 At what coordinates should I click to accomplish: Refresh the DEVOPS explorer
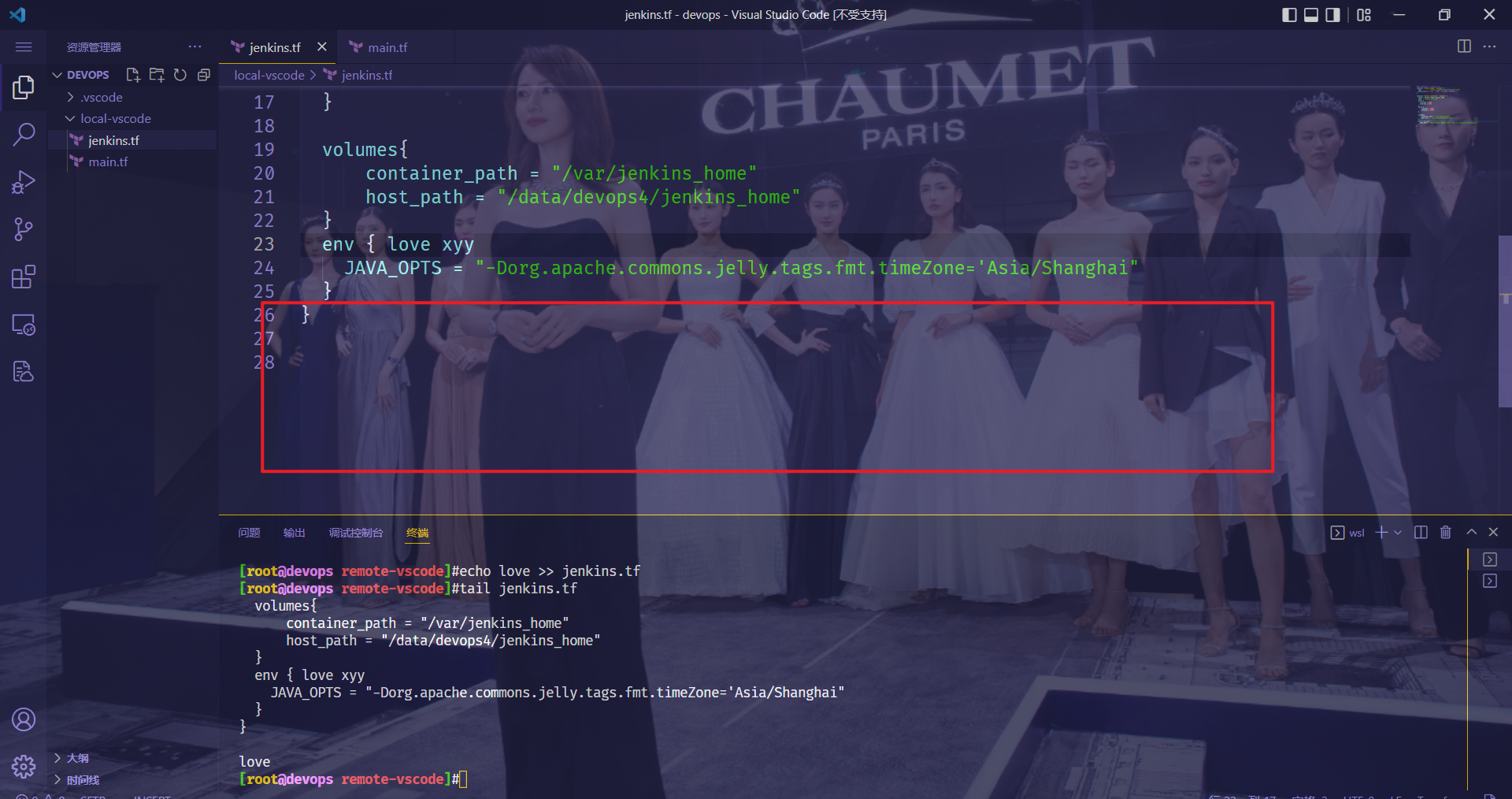(180, 75)
